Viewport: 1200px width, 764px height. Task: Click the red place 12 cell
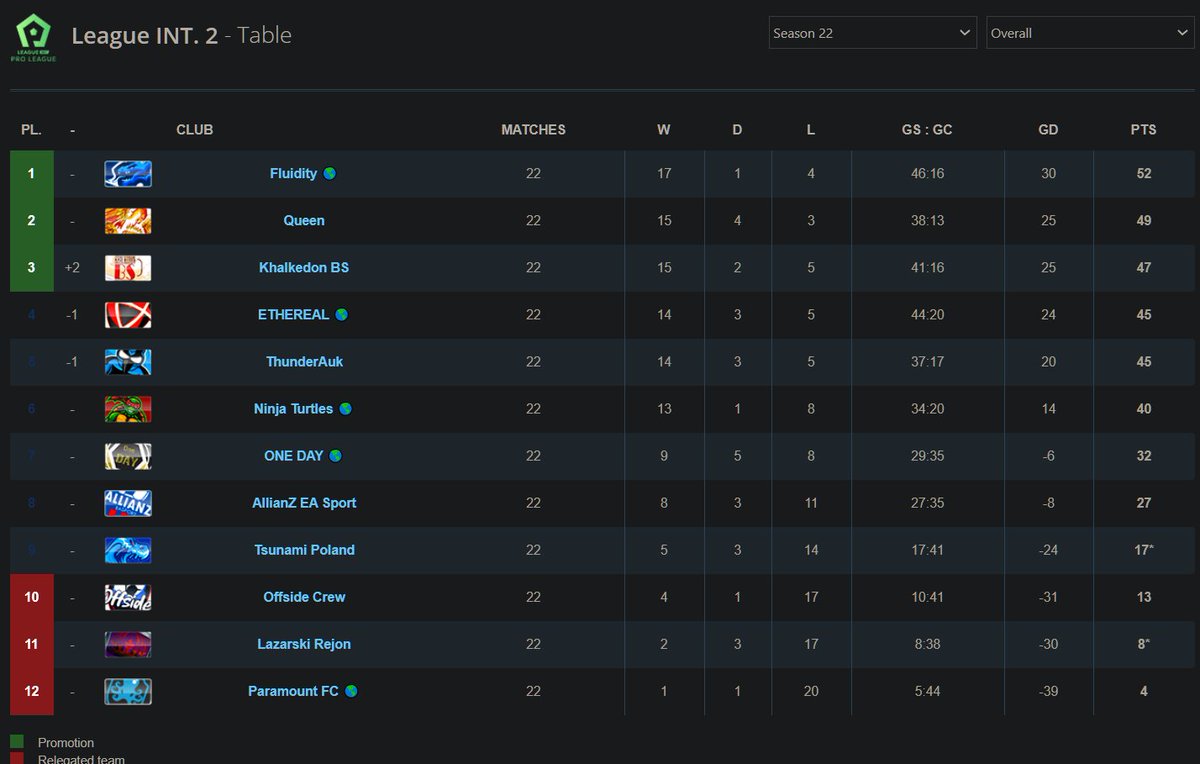tap(32, 691)
